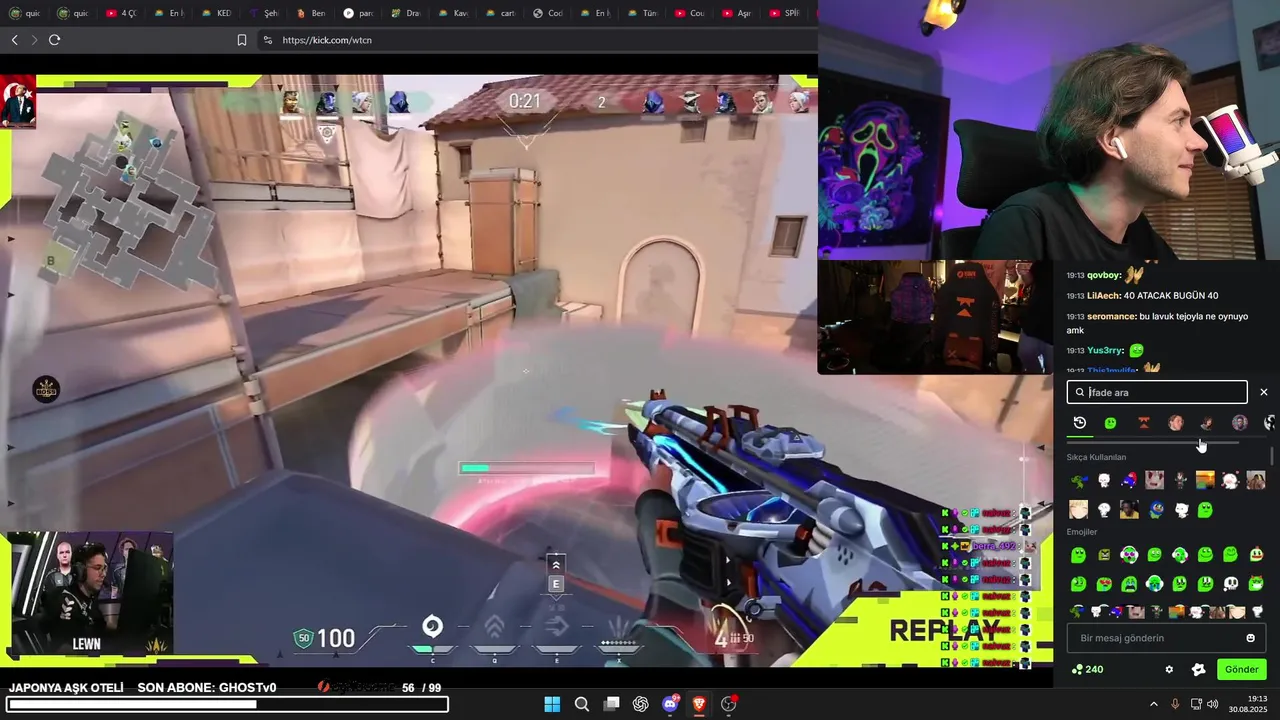
Task: Click the volume speaker tray icon
Action: pos(1213,704)
